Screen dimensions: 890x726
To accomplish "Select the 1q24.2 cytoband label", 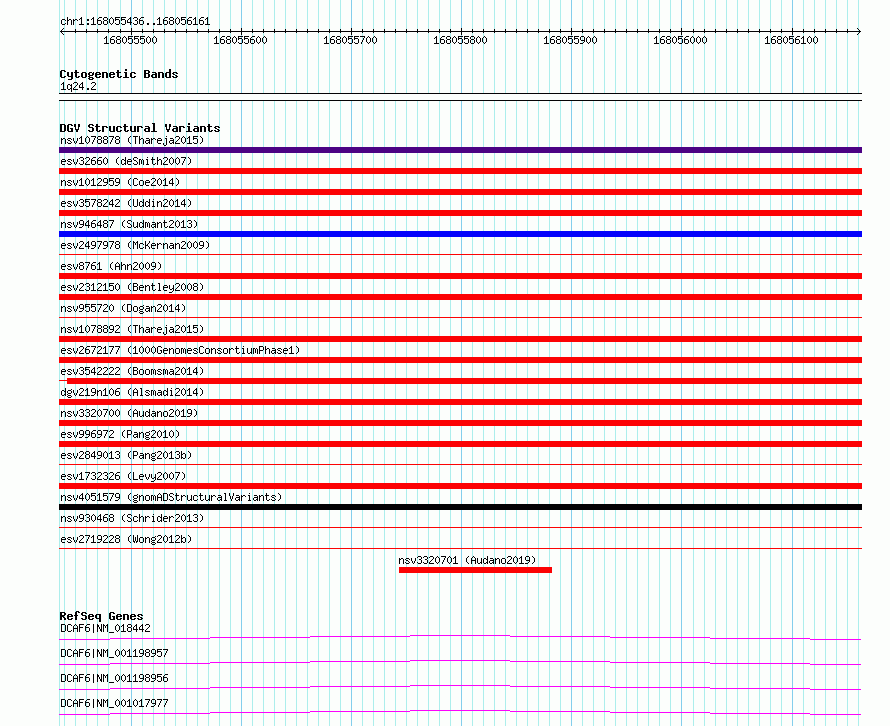I will tap(78, 86).
